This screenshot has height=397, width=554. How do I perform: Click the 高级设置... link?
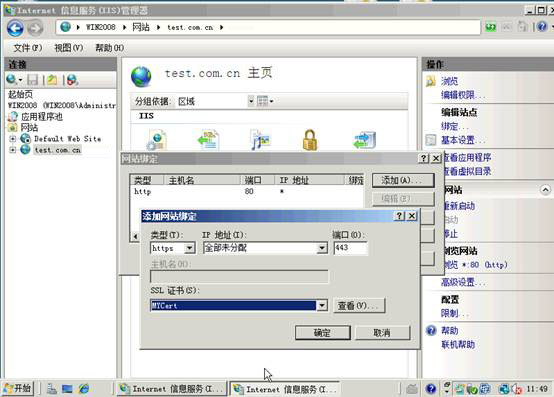pyautogui.click(x=463, y=282)
